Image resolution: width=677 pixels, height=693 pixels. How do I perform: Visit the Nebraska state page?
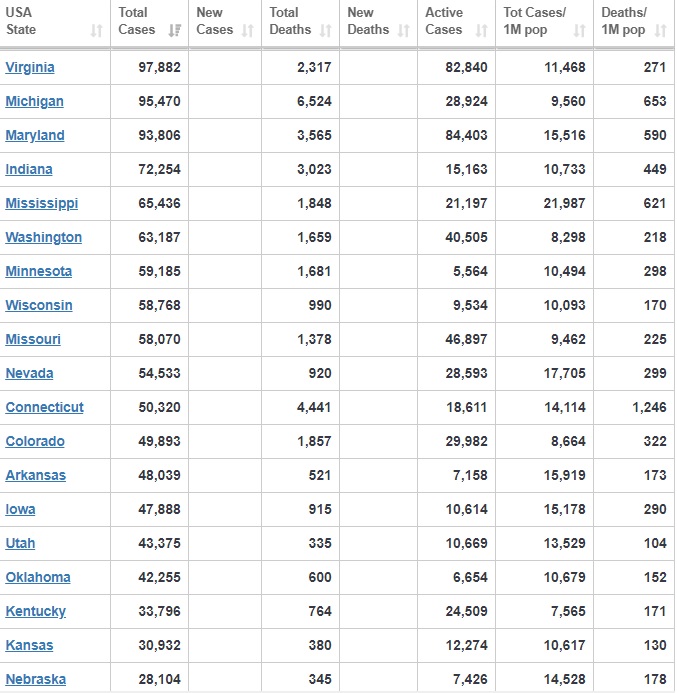click(x=36, y=680)
